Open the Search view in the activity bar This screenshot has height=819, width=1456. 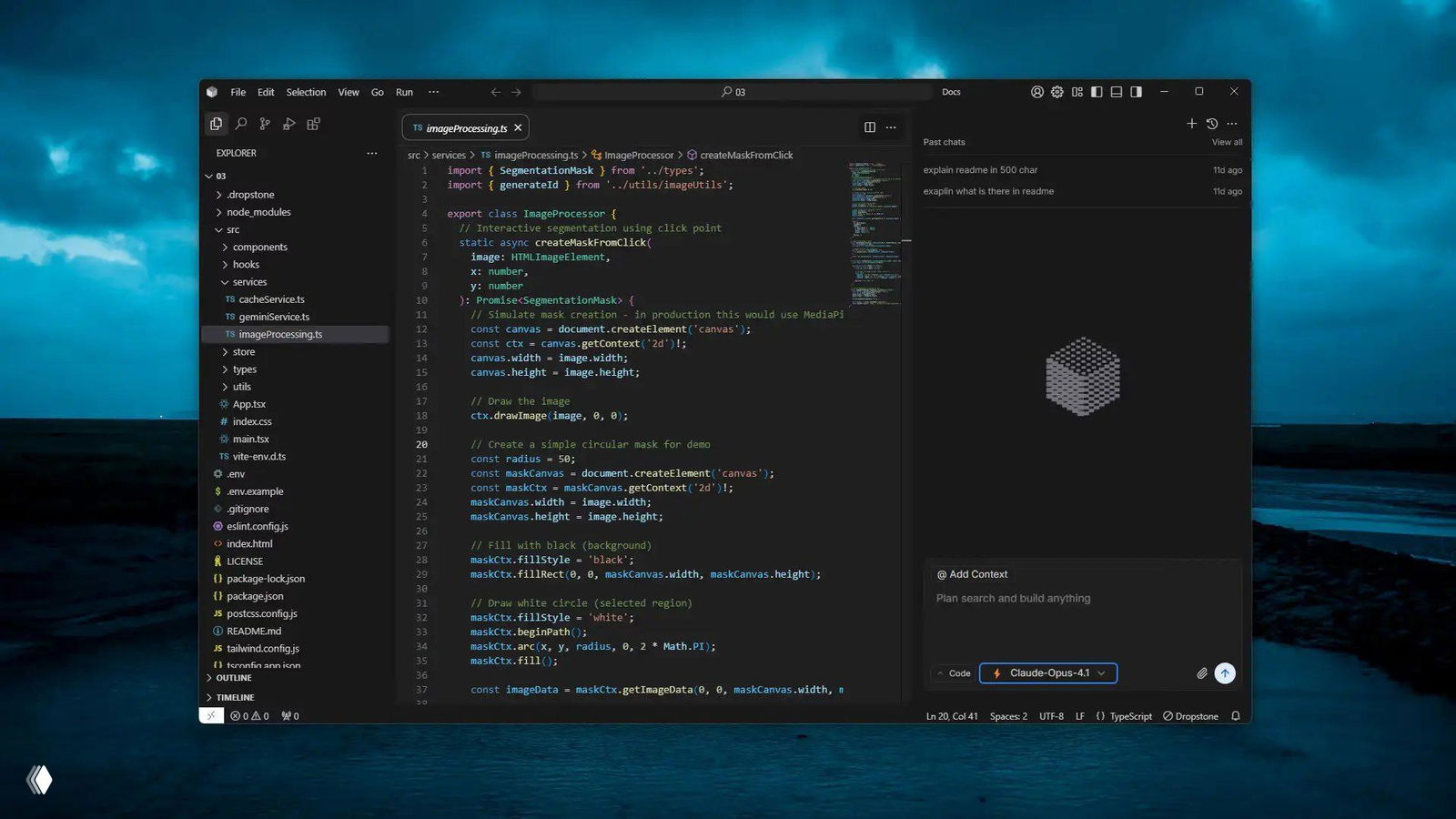click(240, 123)
